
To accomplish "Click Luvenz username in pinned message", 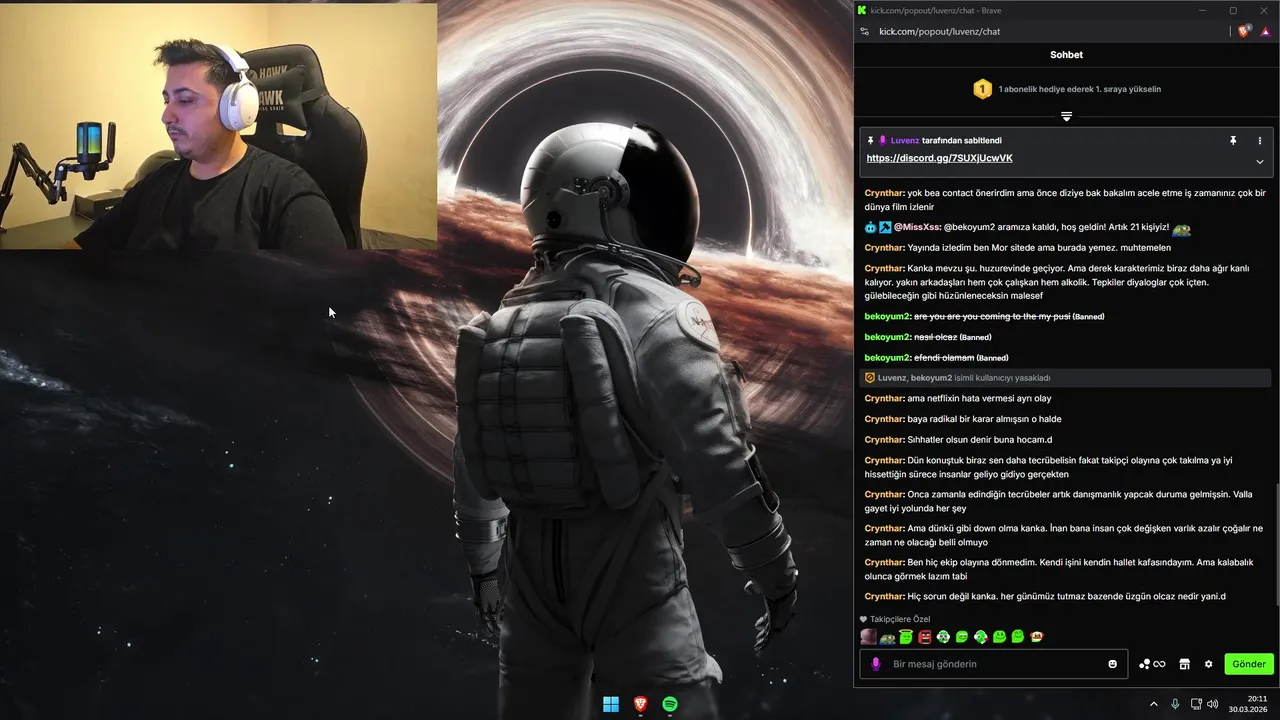I will click(905, 141).
